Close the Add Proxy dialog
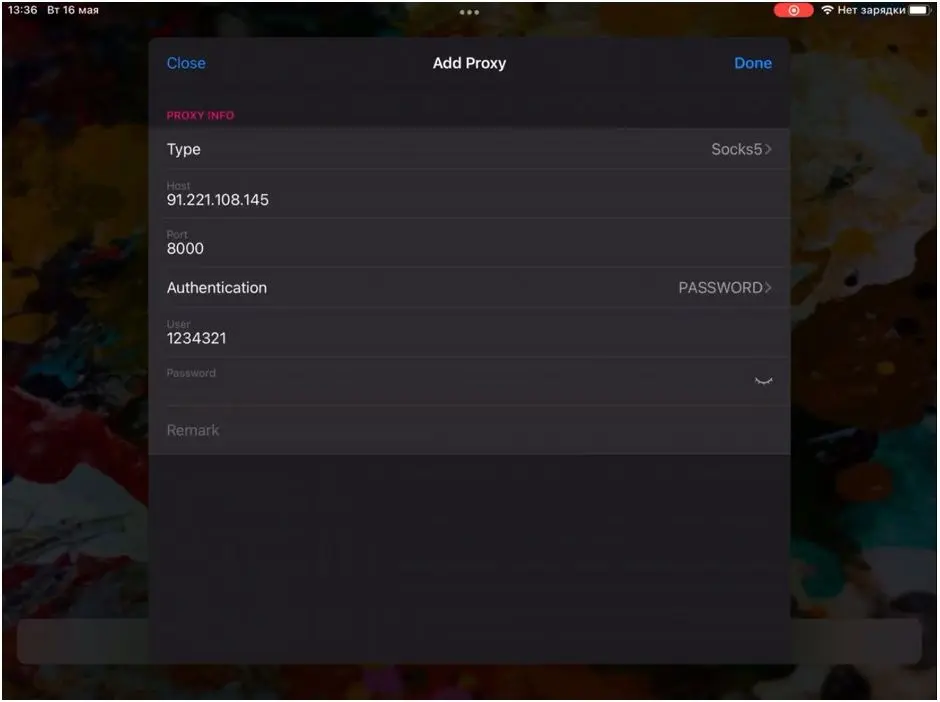The image size is (940, 702). pyautogui.click(x=186, y=63)
